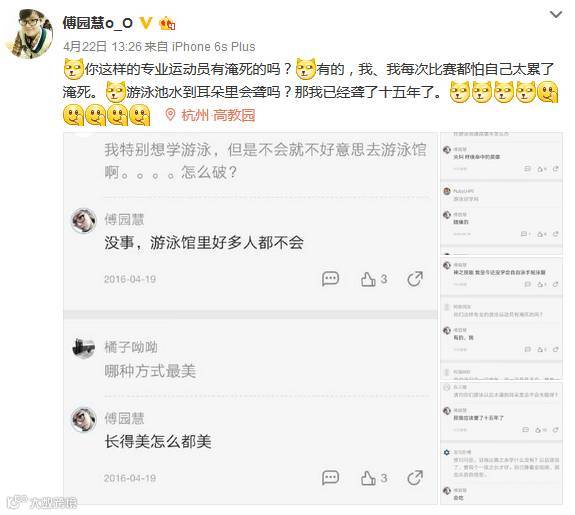Click 橘子呦呦 commenter avatar
Screen dimensions: 575x515
84,347
